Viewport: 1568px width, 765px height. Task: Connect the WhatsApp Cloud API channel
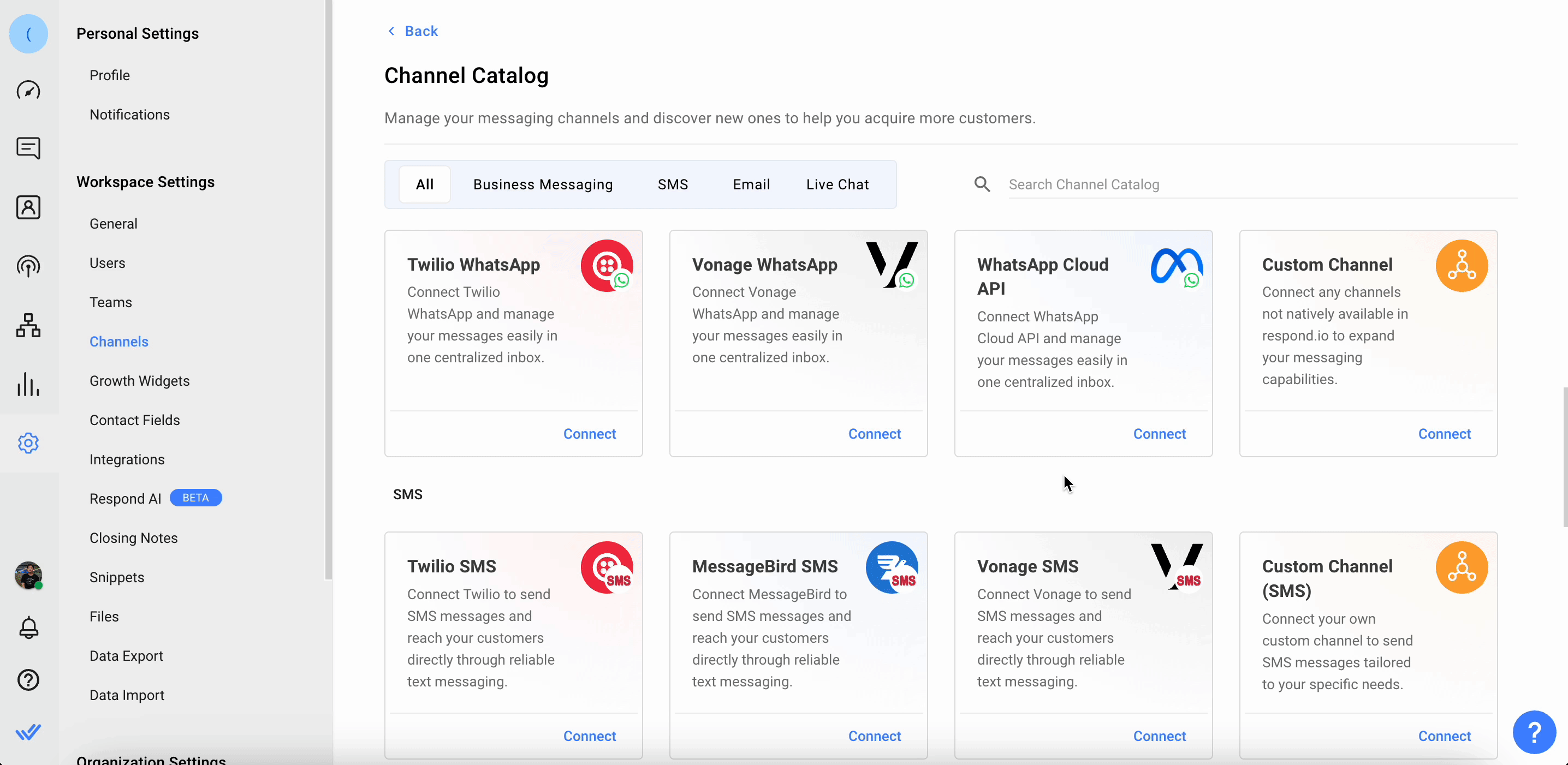click(1159, 434)
